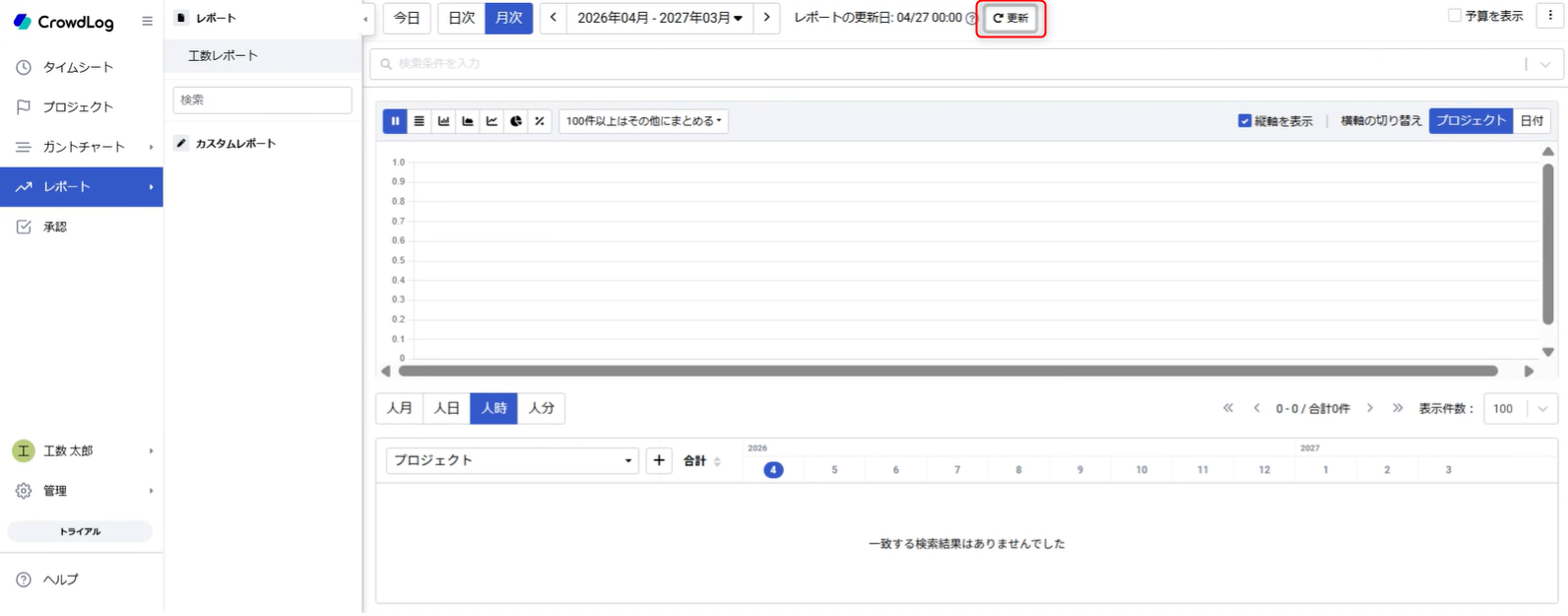This screenshot has height=616, width=1568.
Task: Open タイムシート in the sidebar
Action: point(78,67)
